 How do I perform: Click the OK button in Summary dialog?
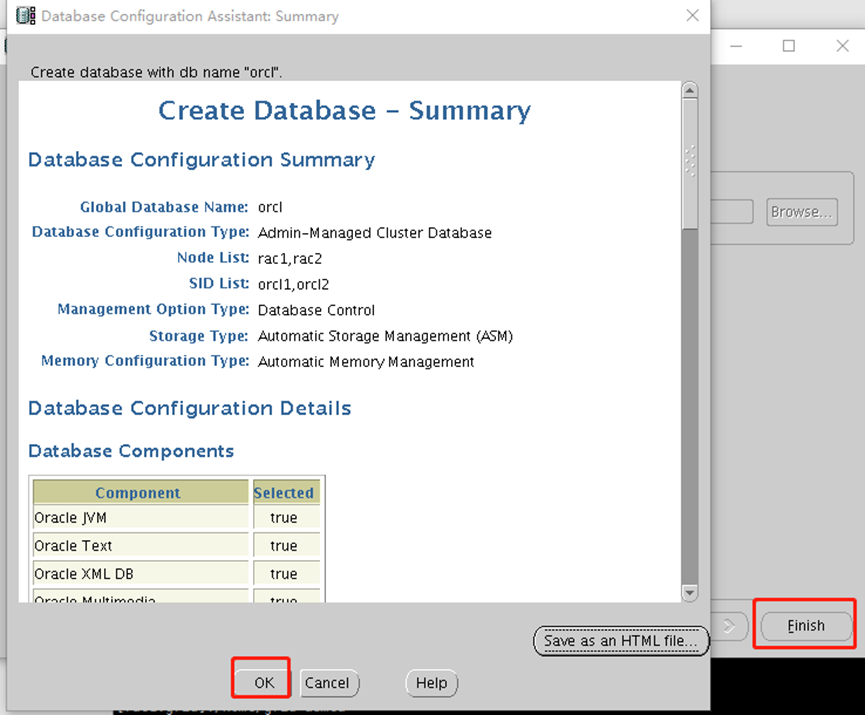[263, 683]
